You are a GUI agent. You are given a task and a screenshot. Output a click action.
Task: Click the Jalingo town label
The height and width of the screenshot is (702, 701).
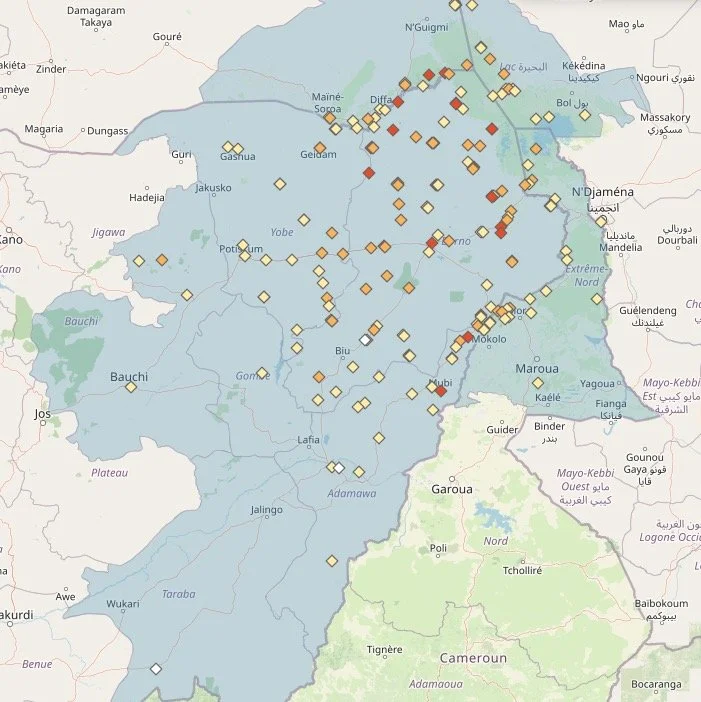point(266,510)
